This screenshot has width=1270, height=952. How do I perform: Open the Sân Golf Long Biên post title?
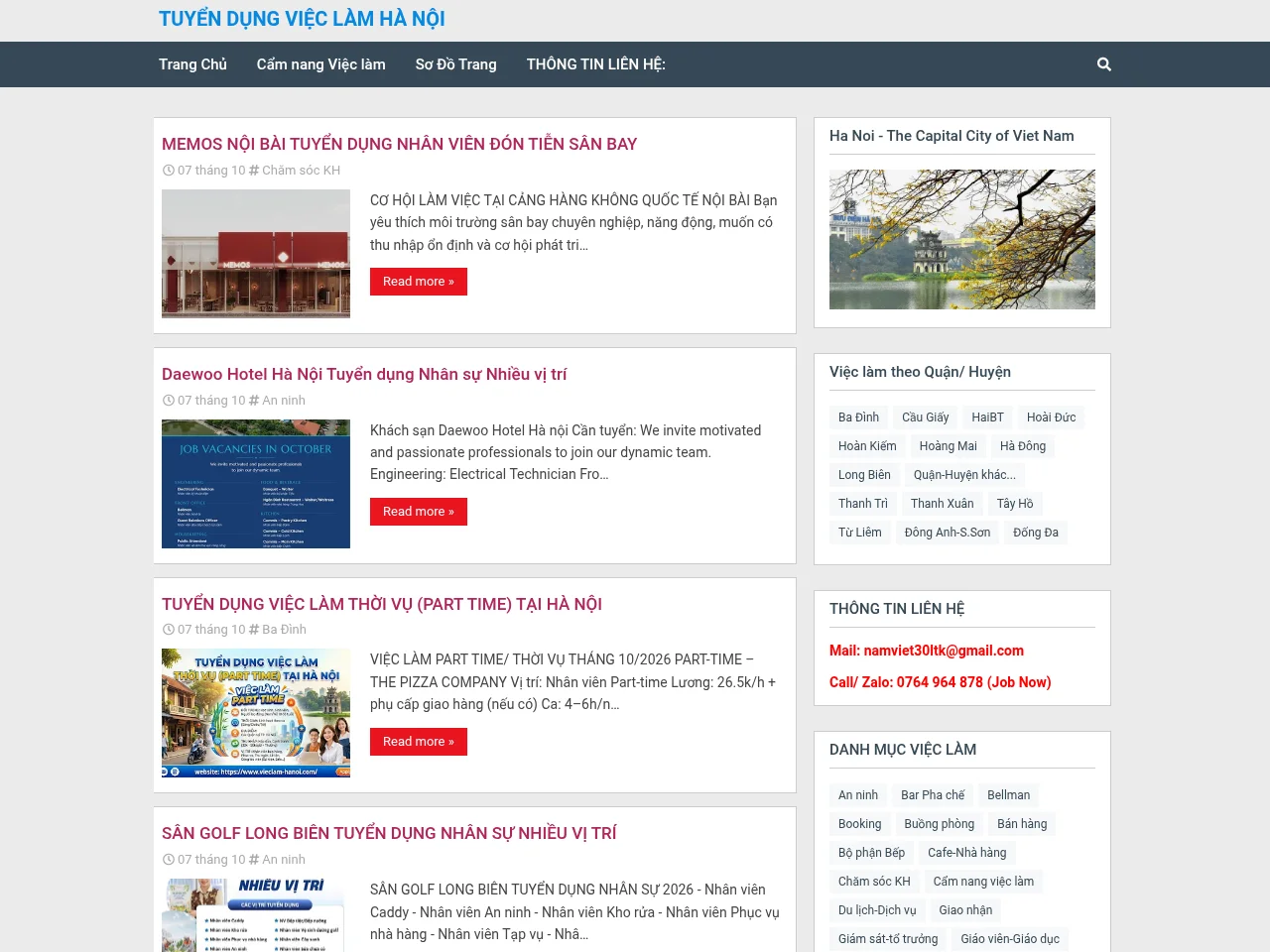click(x=389, y=833)
